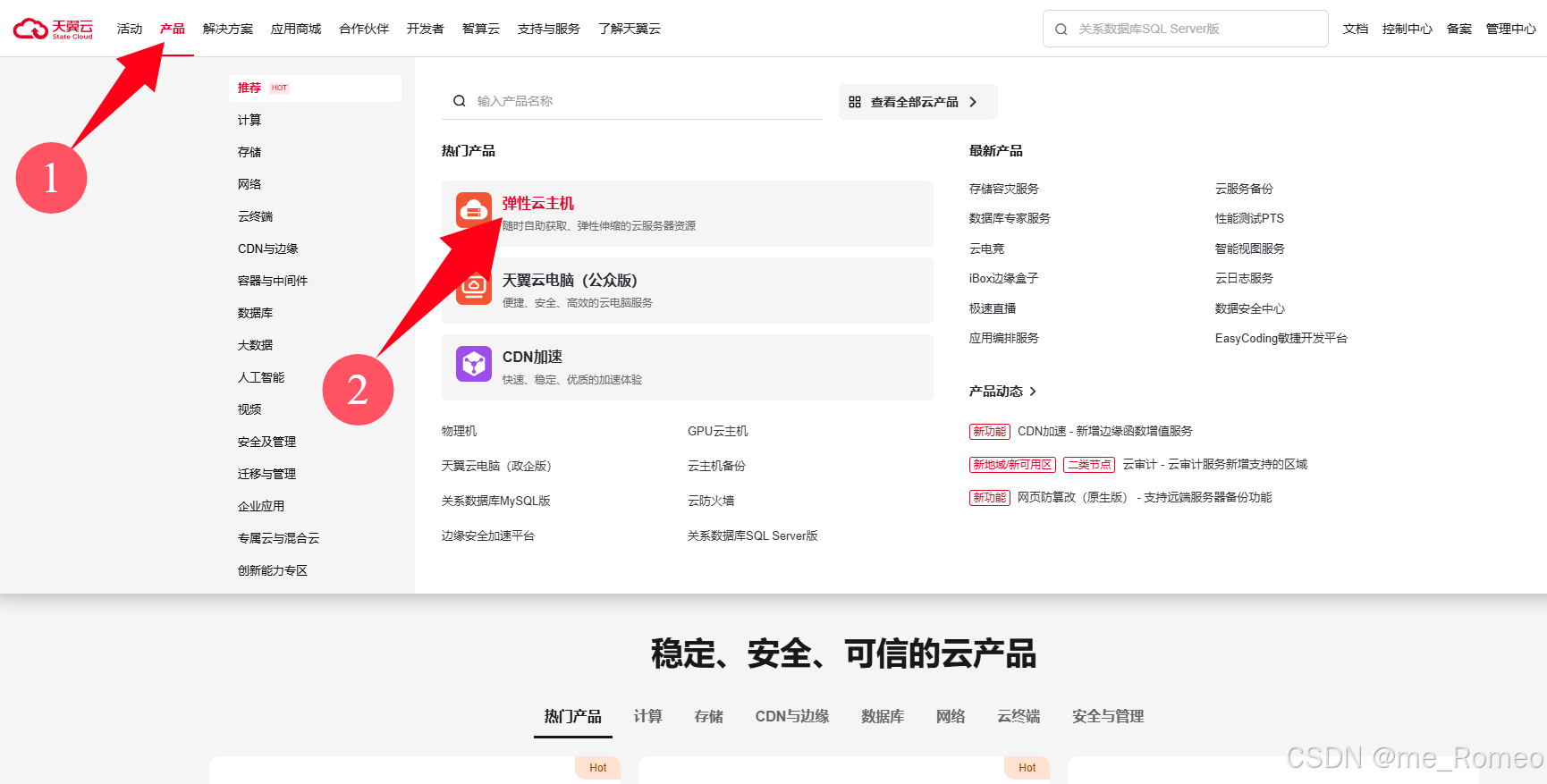This screenshot has height=784, width=1547.
Task: Open the iBox边缘盒子 link
Action: click(x=1003, y=278)
